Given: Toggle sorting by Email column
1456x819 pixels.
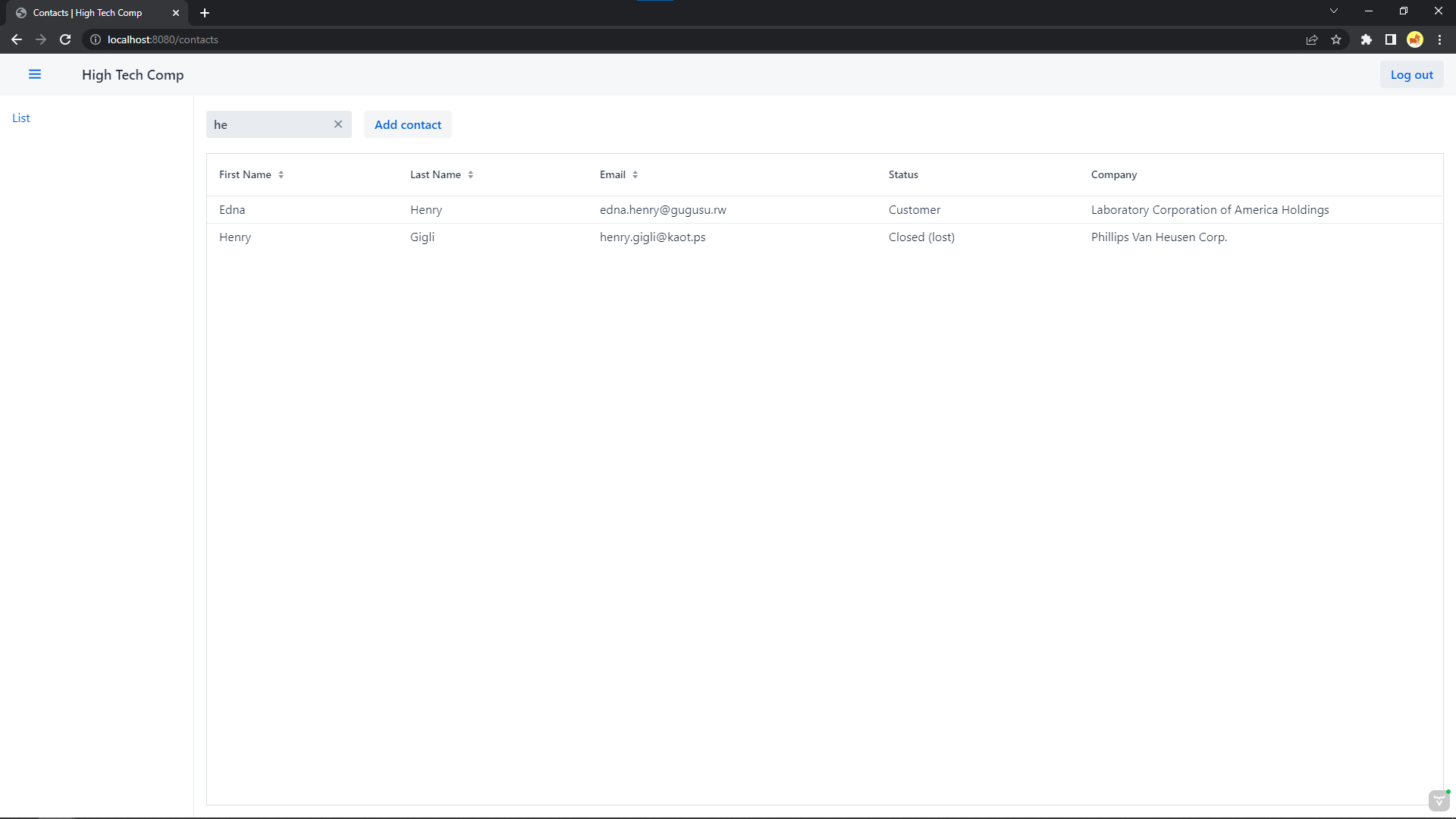Looking at the screenshot, I should point(635,174).
